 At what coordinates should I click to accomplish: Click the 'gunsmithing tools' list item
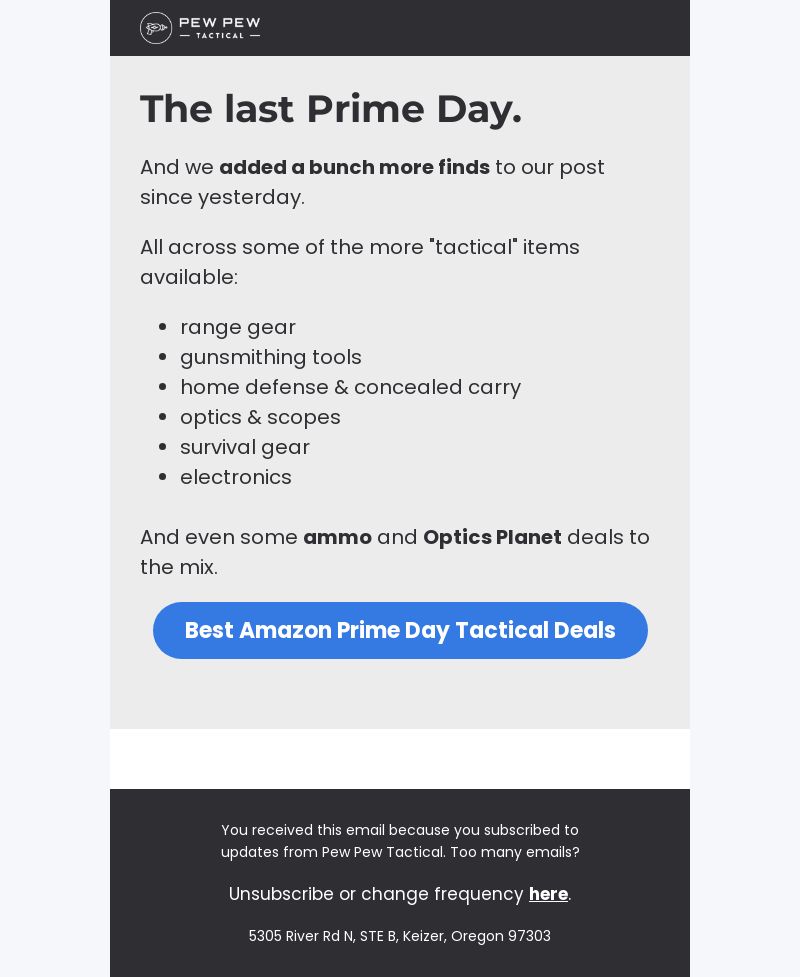coord(271,357)
